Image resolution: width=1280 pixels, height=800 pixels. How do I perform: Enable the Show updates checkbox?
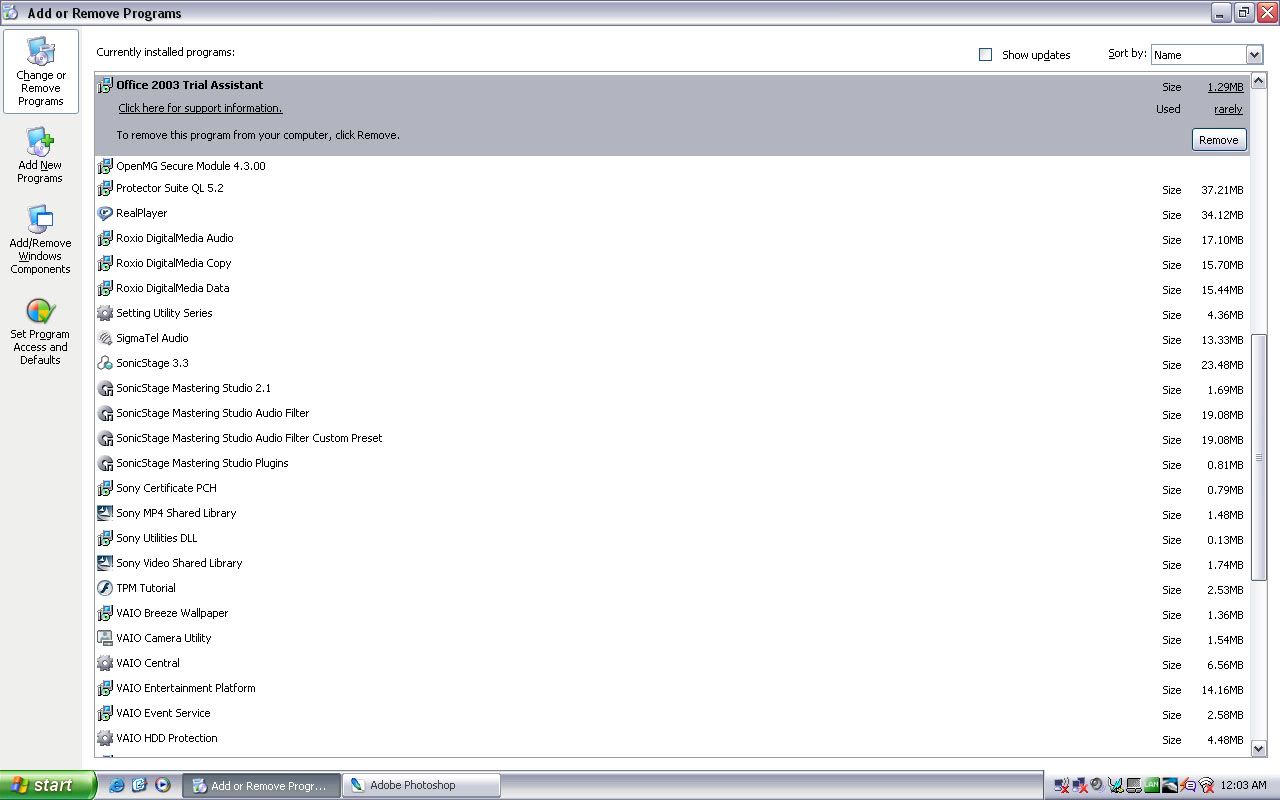(x=985, y=55)
